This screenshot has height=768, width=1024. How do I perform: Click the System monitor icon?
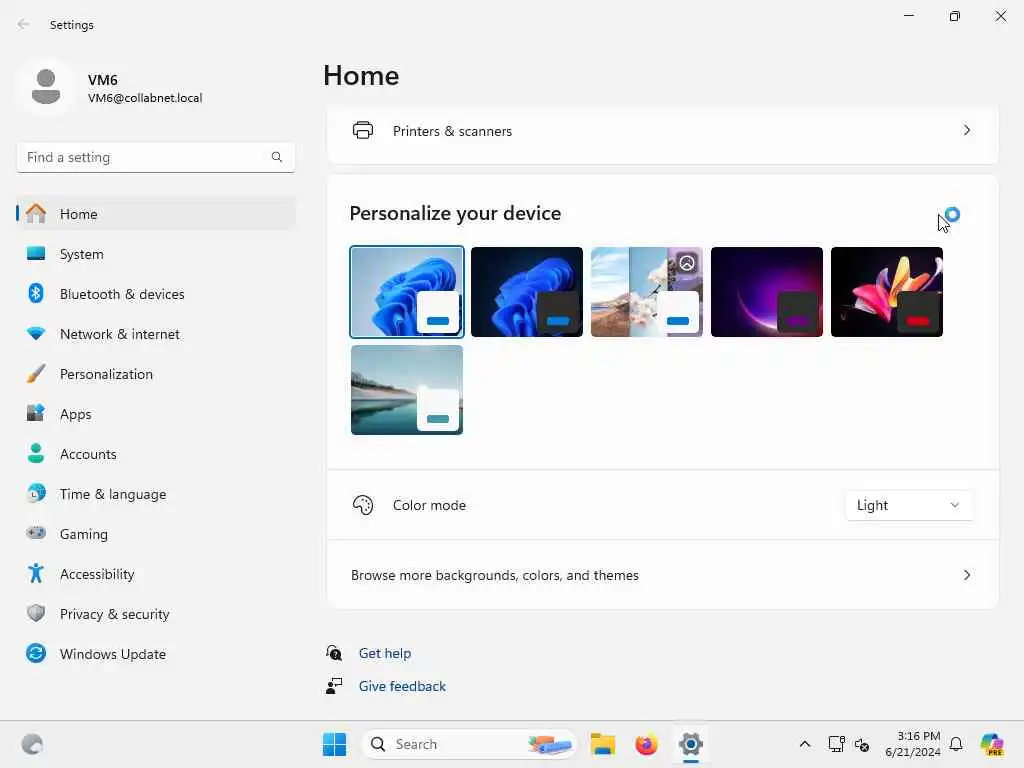click(36, 253)
